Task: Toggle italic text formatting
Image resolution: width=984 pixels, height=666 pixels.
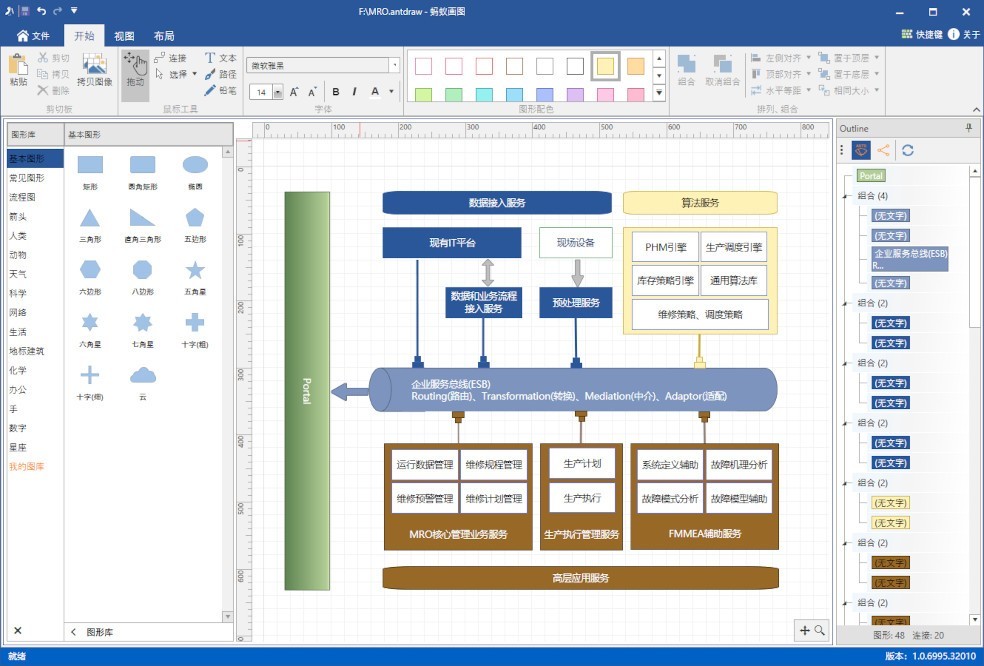Action: point(355,92)
